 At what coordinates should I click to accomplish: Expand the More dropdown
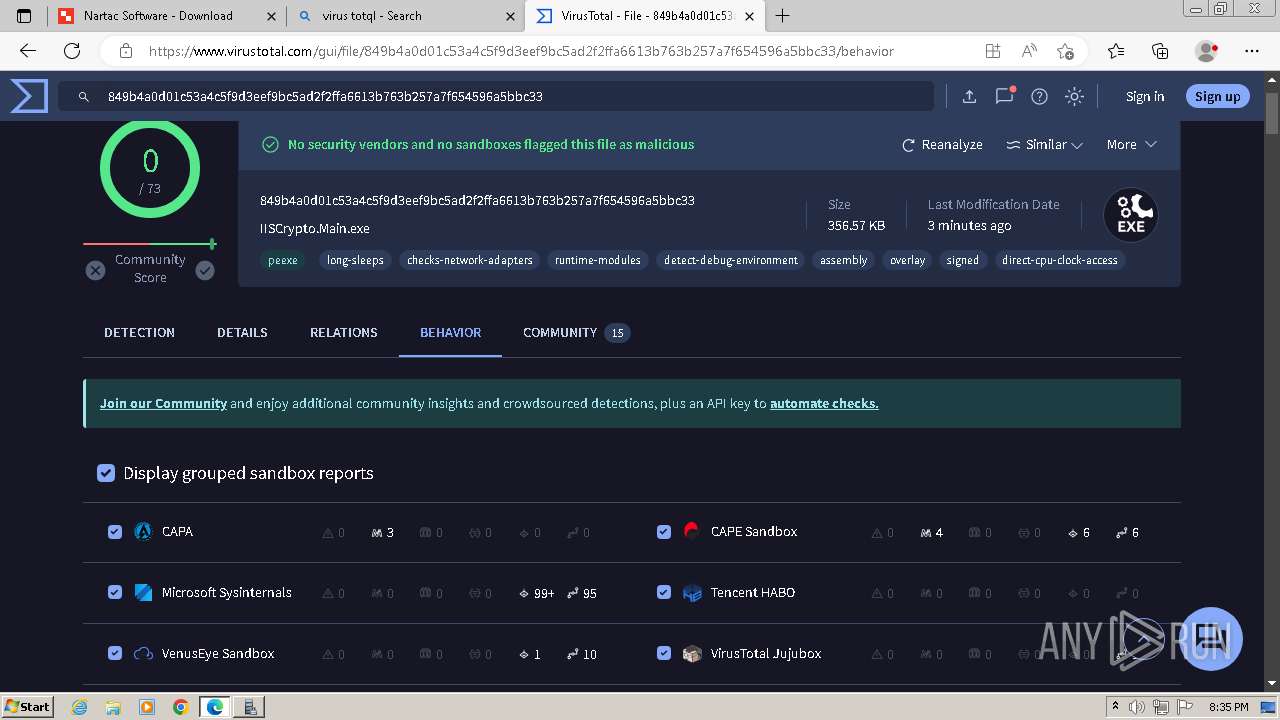click(1131, 145)
